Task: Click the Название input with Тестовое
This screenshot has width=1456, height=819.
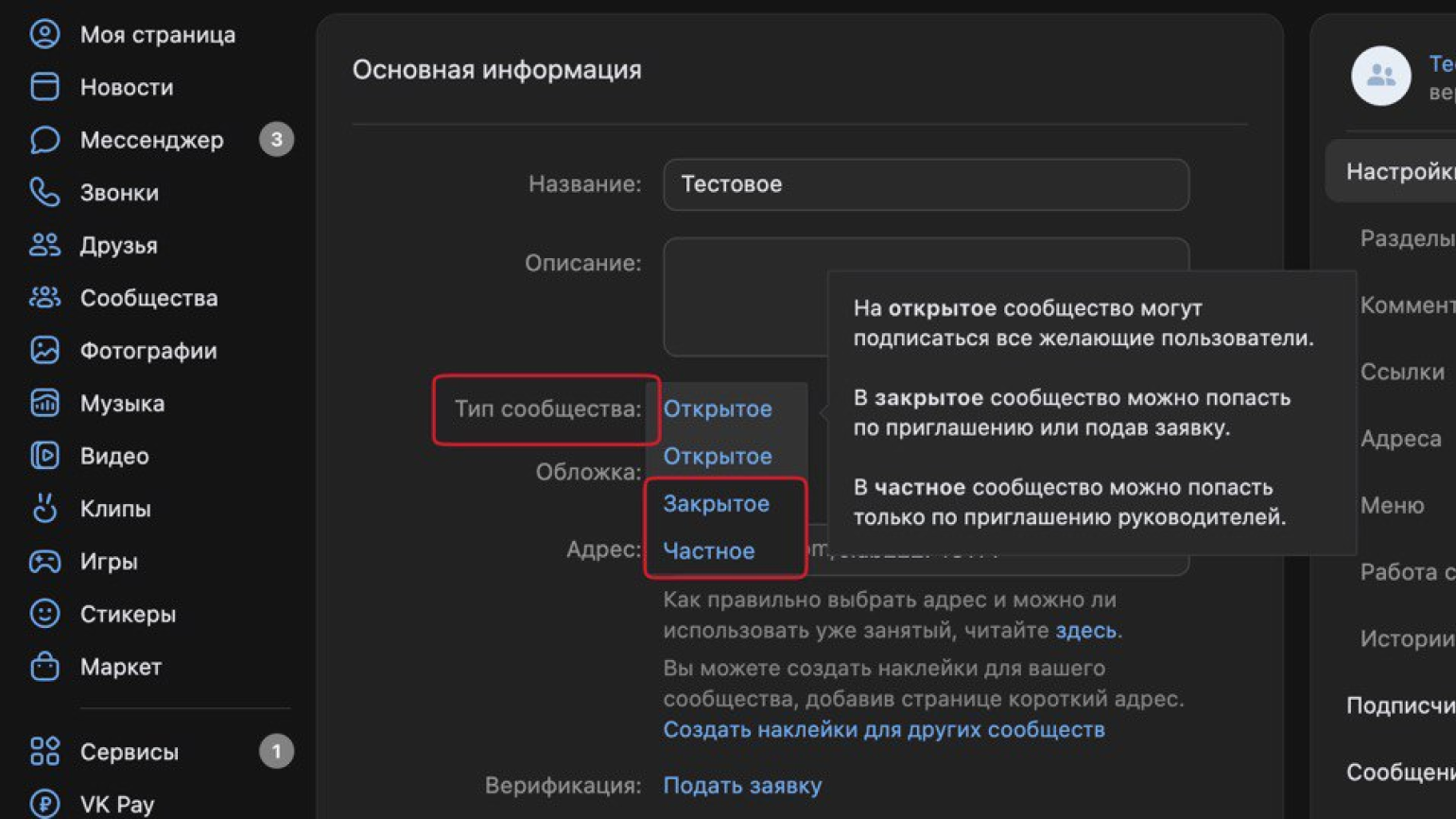Action: (x=926, y=184)
